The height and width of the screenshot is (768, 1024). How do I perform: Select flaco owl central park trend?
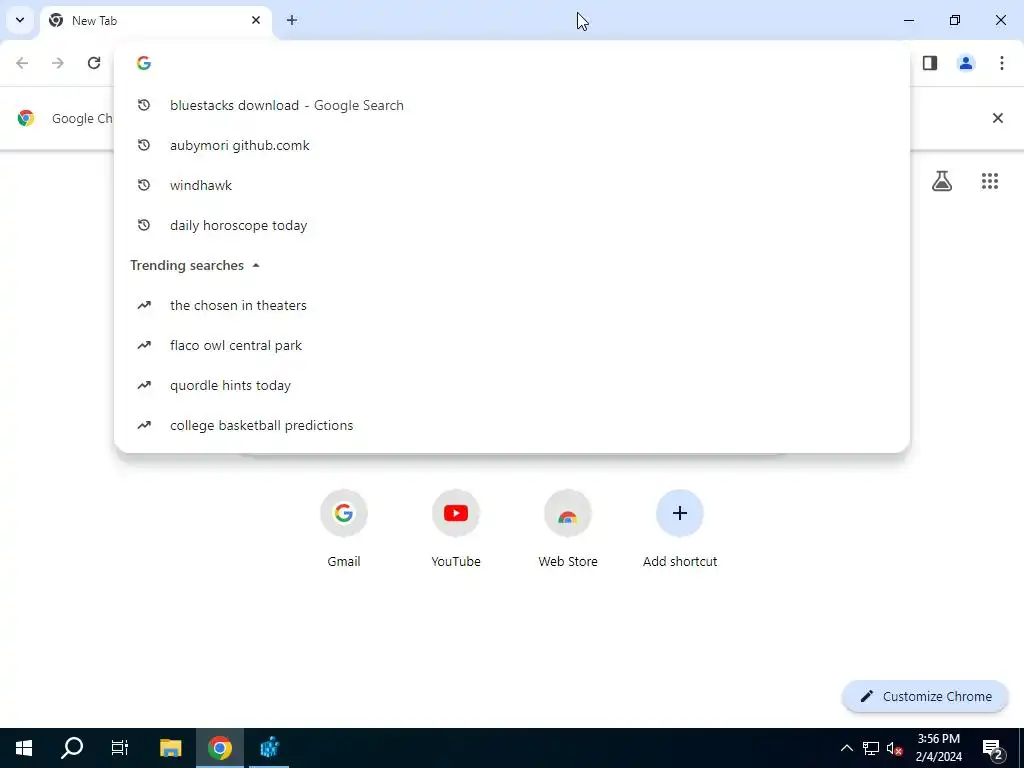(x=512, y=345)
